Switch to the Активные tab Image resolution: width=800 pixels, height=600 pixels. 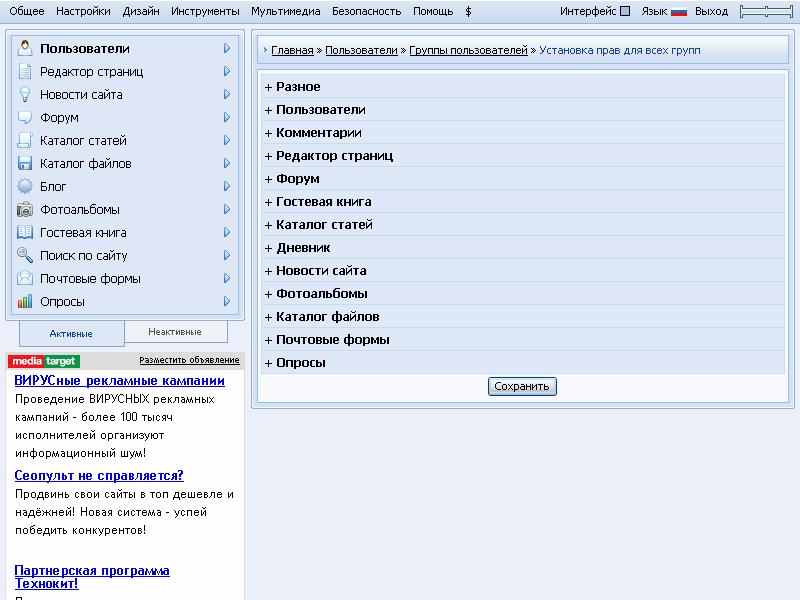71,334
